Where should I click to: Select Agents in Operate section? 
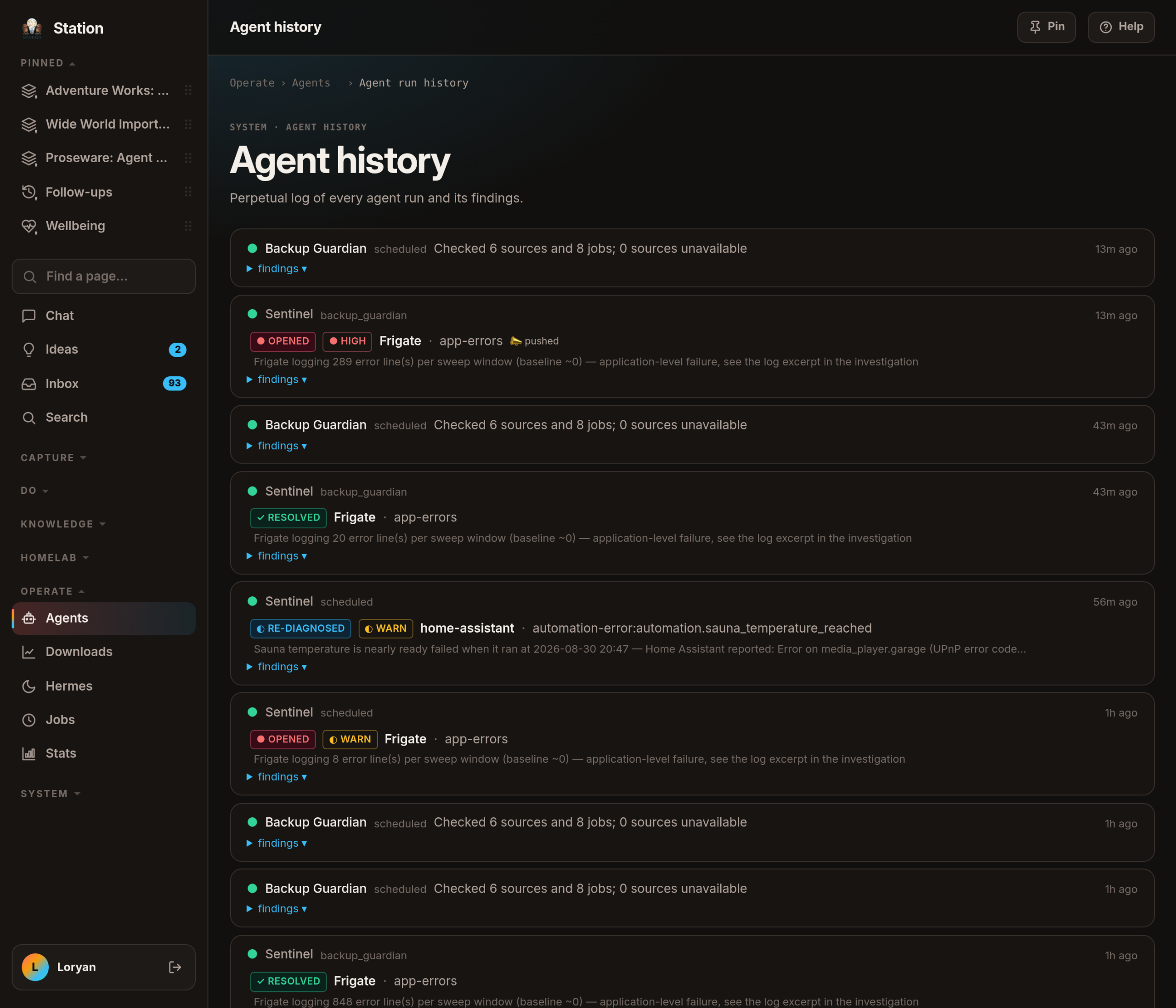click(x=103, y=618)
